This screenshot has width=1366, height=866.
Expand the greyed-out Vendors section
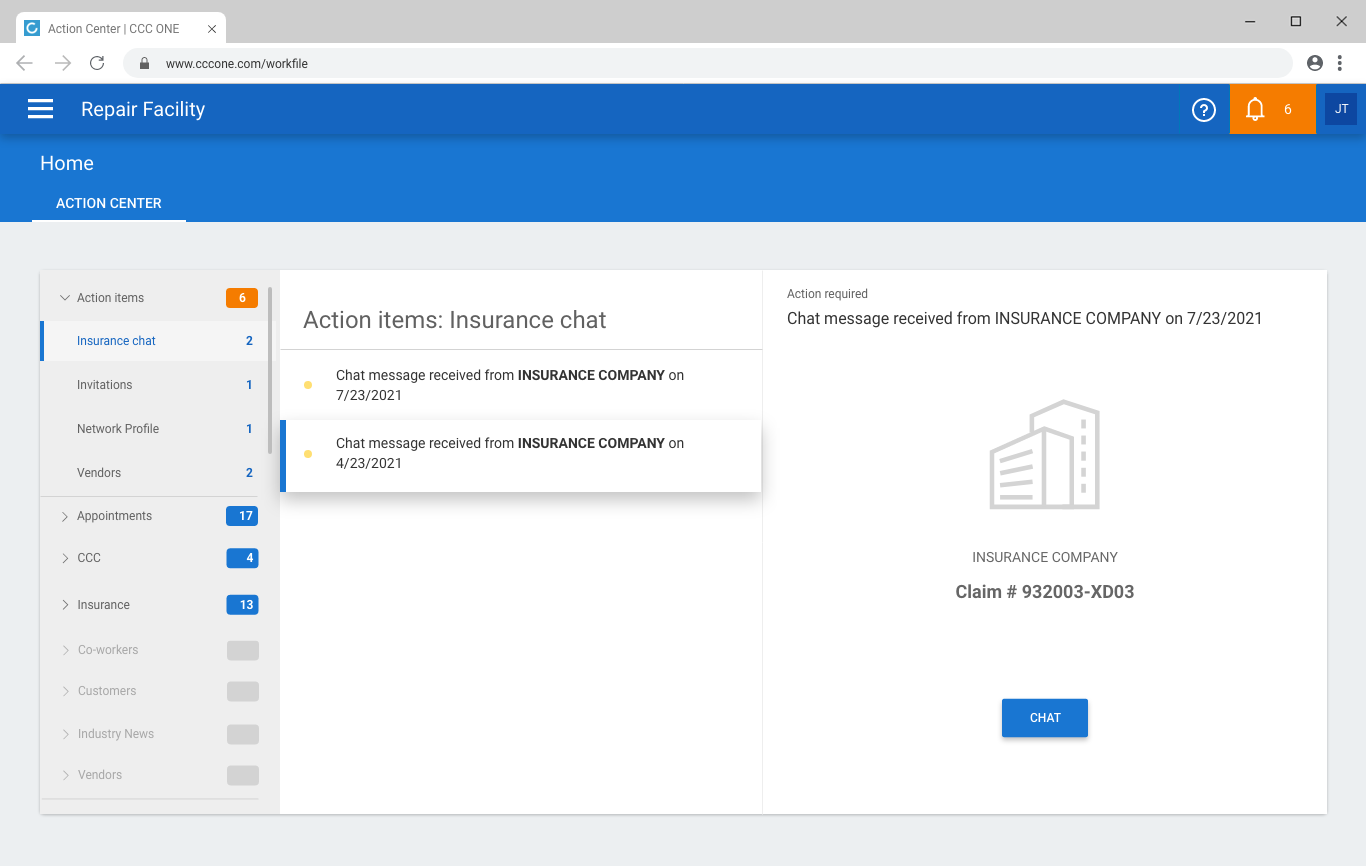click(66, 775)
